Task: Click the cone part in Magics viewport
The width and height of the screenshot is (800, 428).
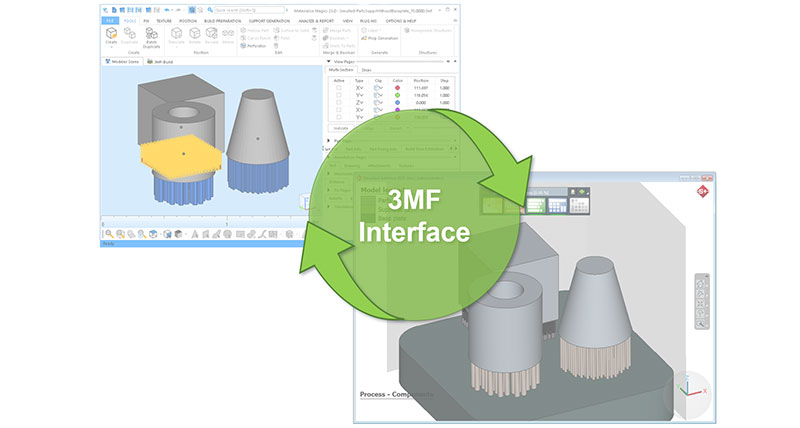Action: coord(258,125)
